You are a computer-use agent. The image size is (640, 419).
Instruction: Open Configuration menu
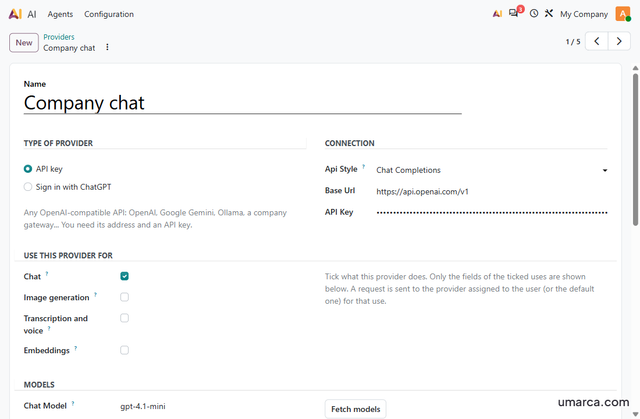pyautogui.click(x=109, y=14)
